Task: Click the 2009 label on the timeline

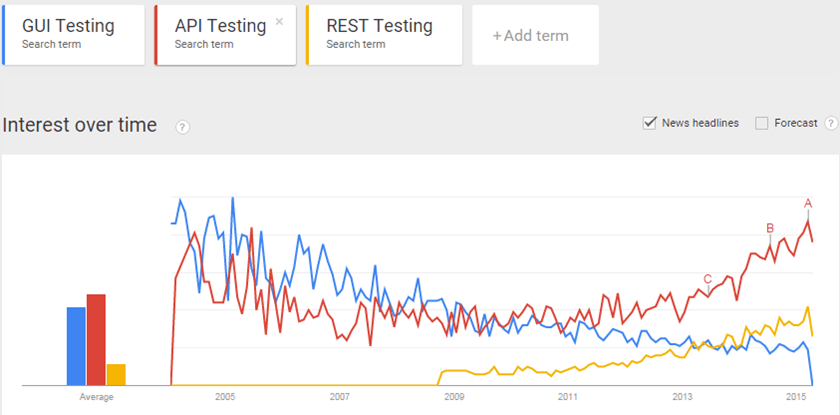Action: pos(454,397)
